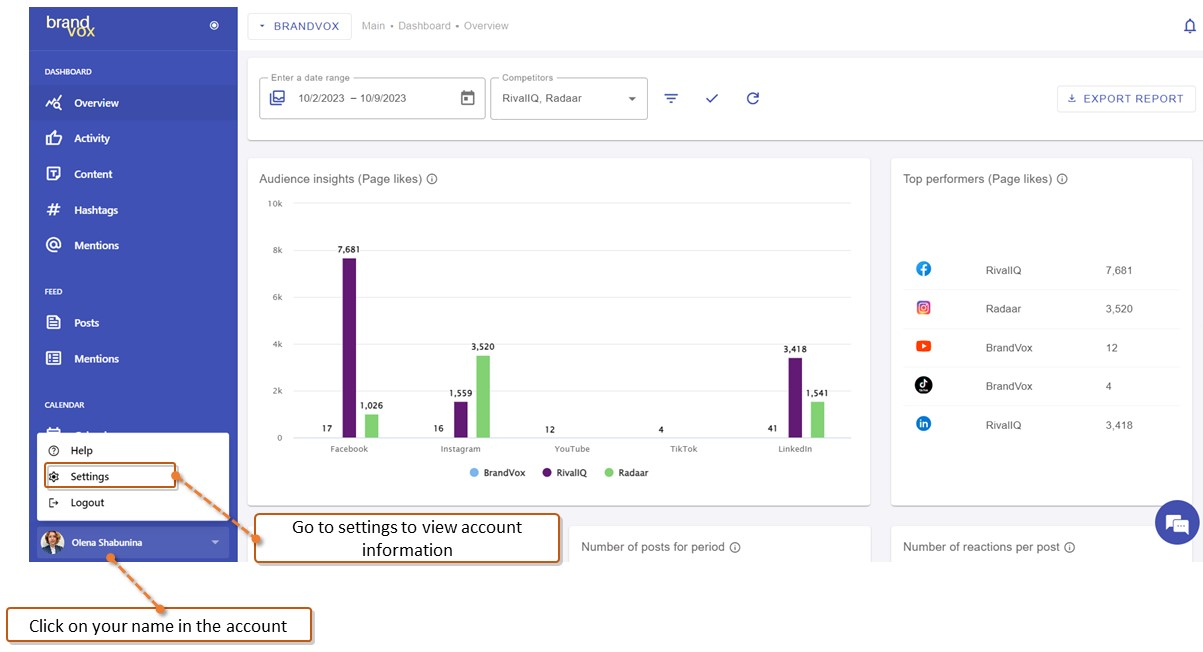Click the Help question-mark icon

(54, 451)
